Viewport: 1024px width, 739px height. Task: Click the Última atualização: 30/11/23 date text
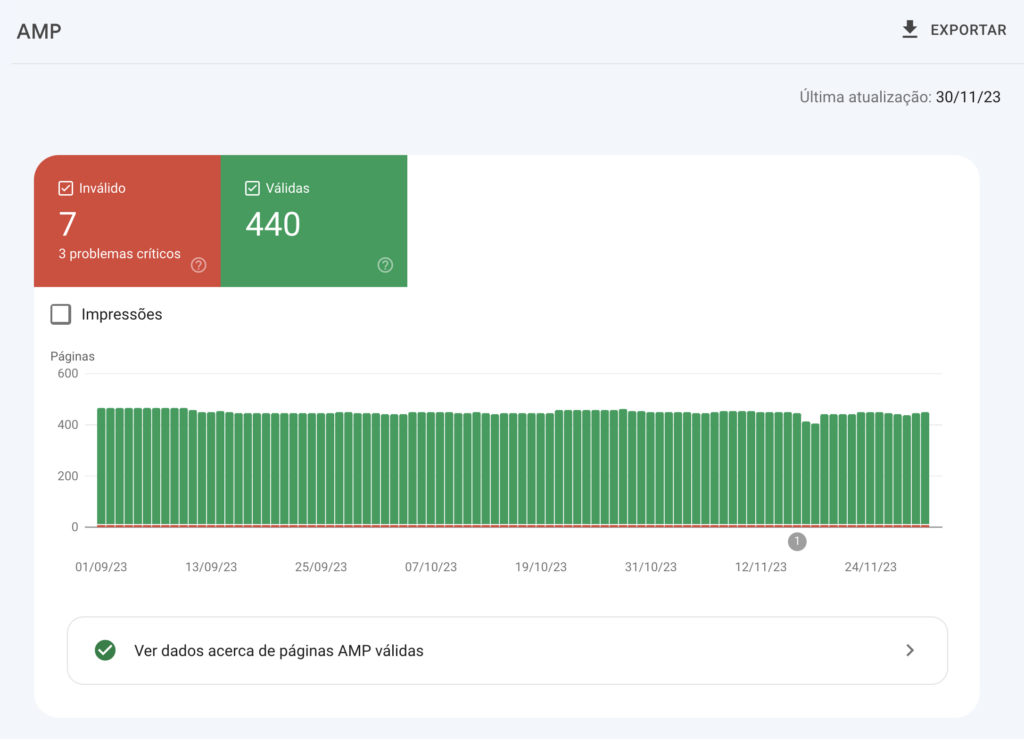(x=900, y=97)
